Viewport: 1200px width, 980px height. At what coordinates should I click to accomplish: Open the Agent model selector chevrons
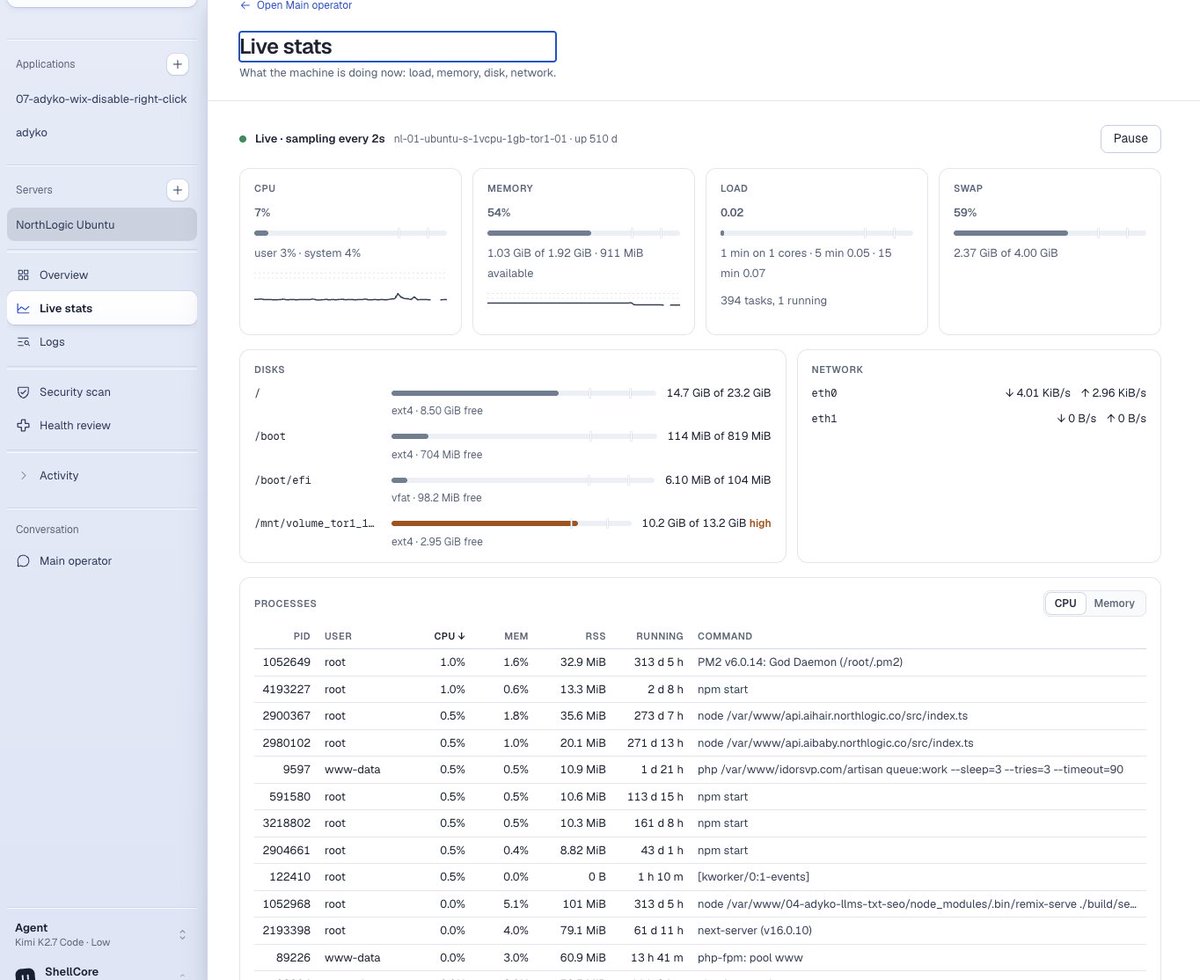click(182, 934)
